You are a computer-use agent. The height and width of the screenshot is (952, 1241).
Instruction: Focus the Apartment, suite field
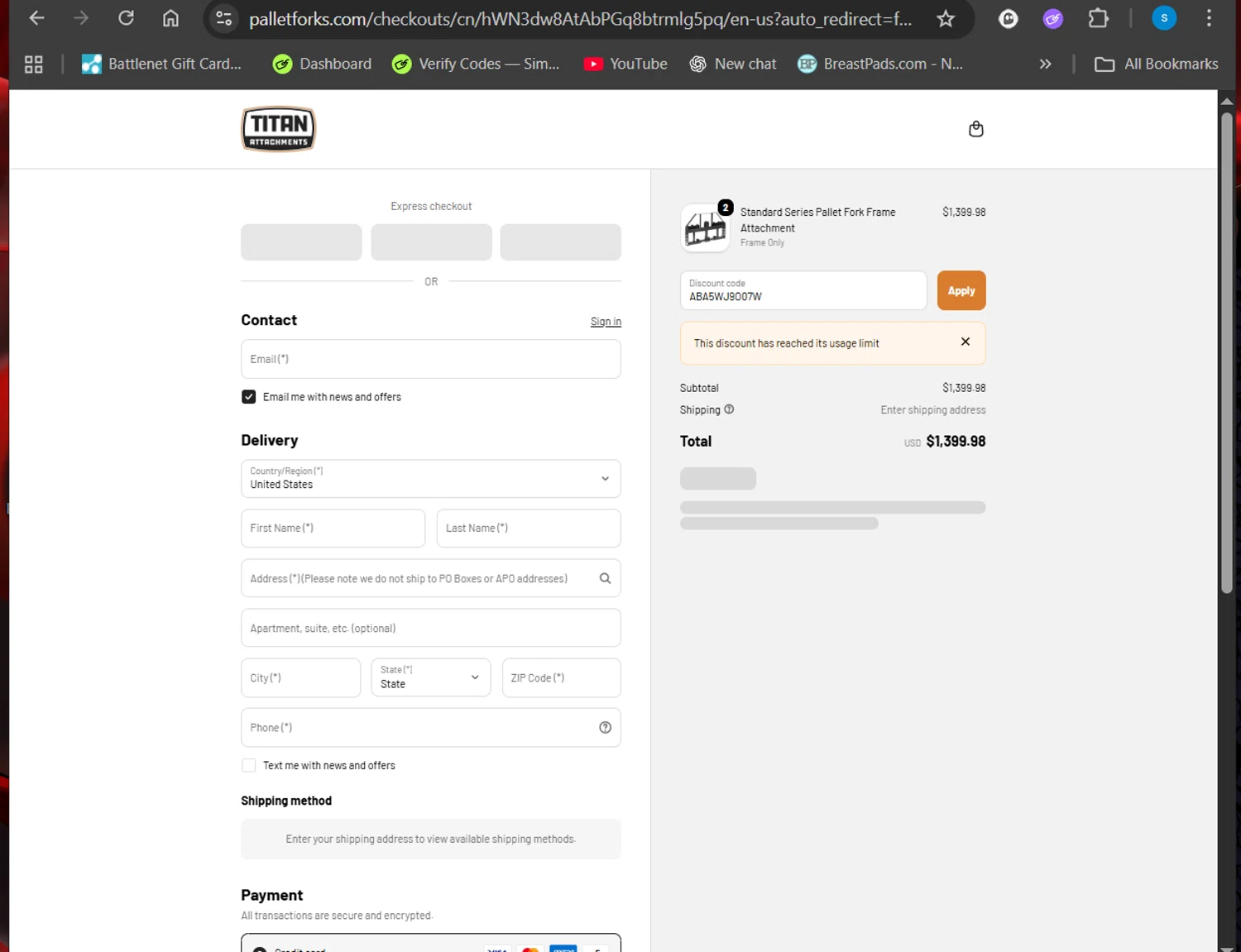click(431, 628)
